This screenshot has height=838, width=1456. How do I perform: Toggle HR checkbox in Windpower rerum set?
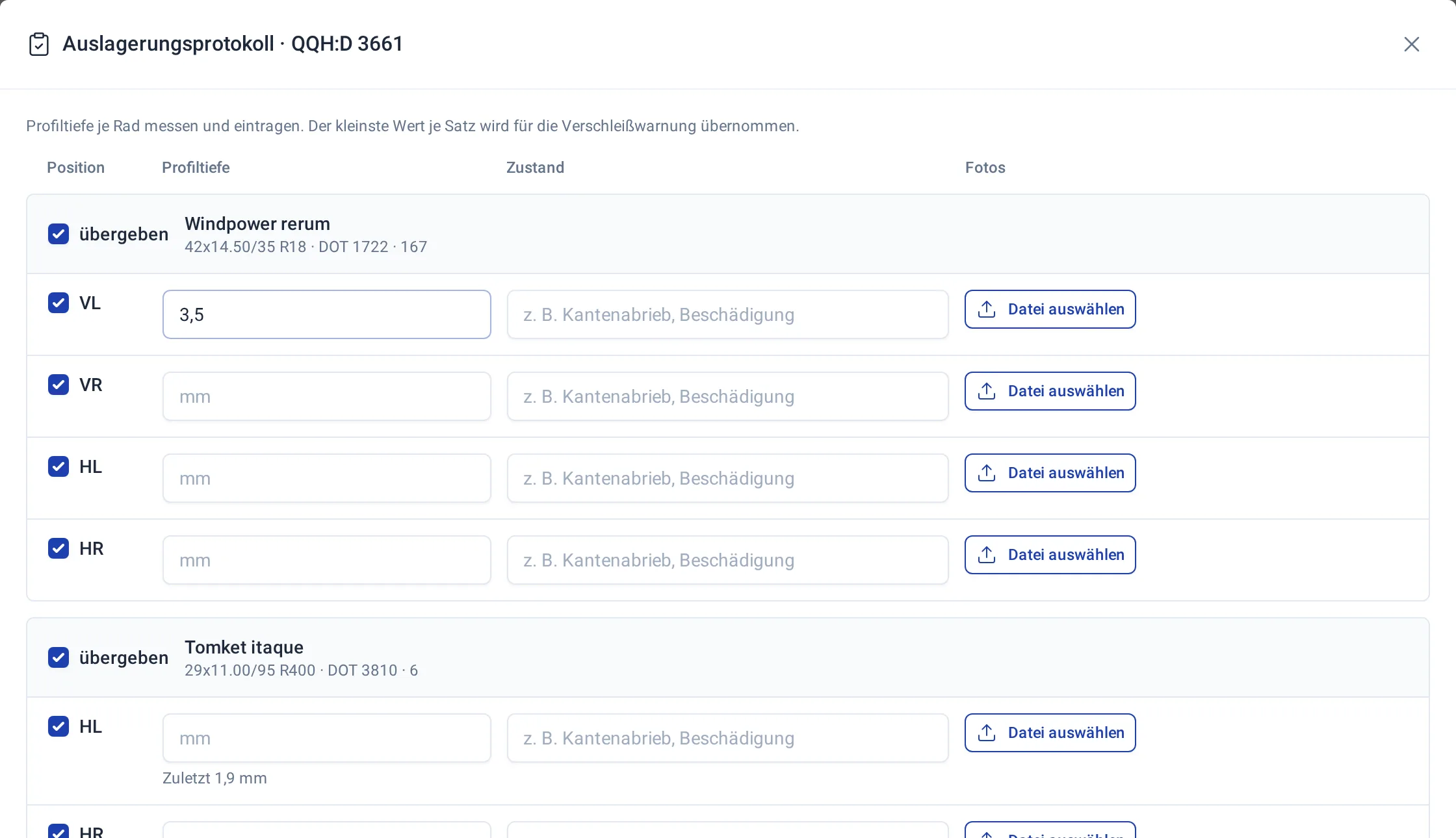click(x=58, y=548)
